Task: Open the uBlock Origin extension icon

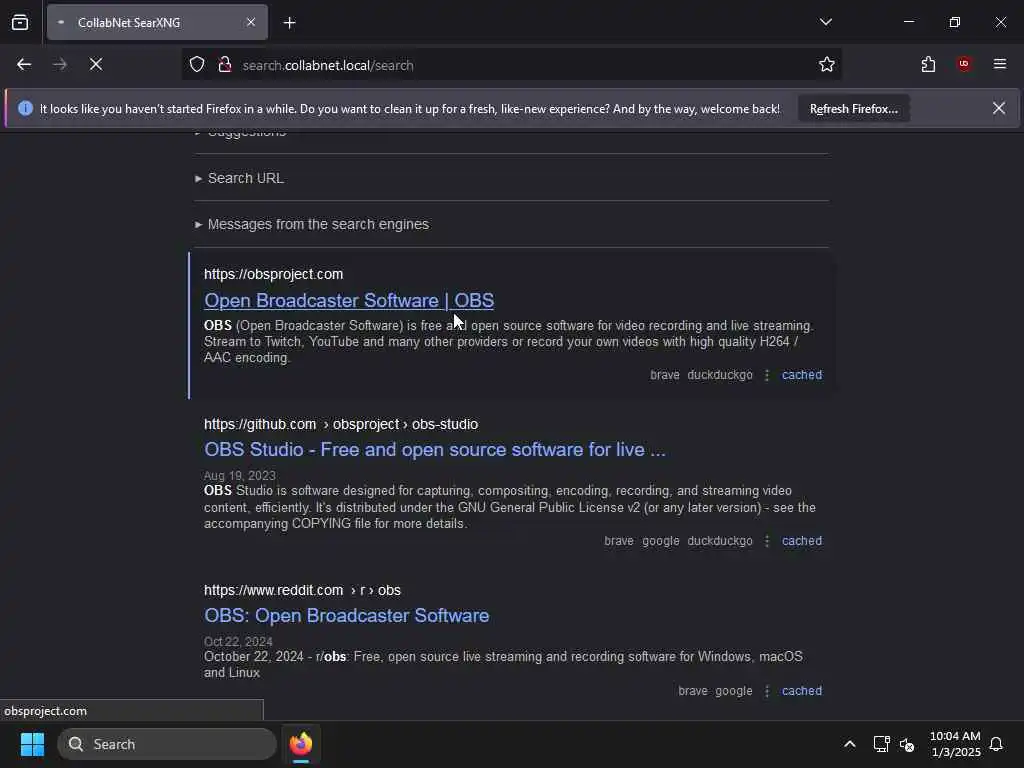Action: click(x=964, y=64)
